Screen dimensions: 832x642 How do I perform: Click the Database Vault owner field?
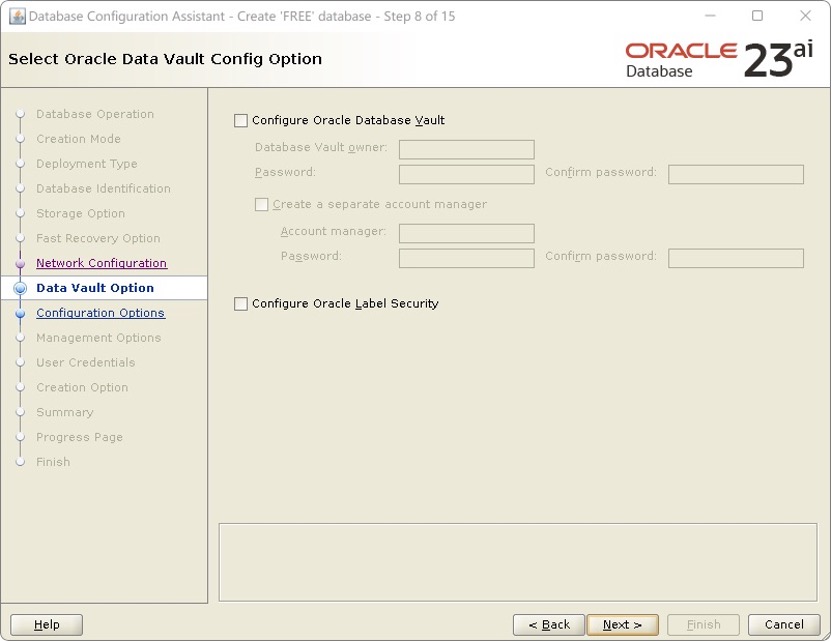[465, 149]
